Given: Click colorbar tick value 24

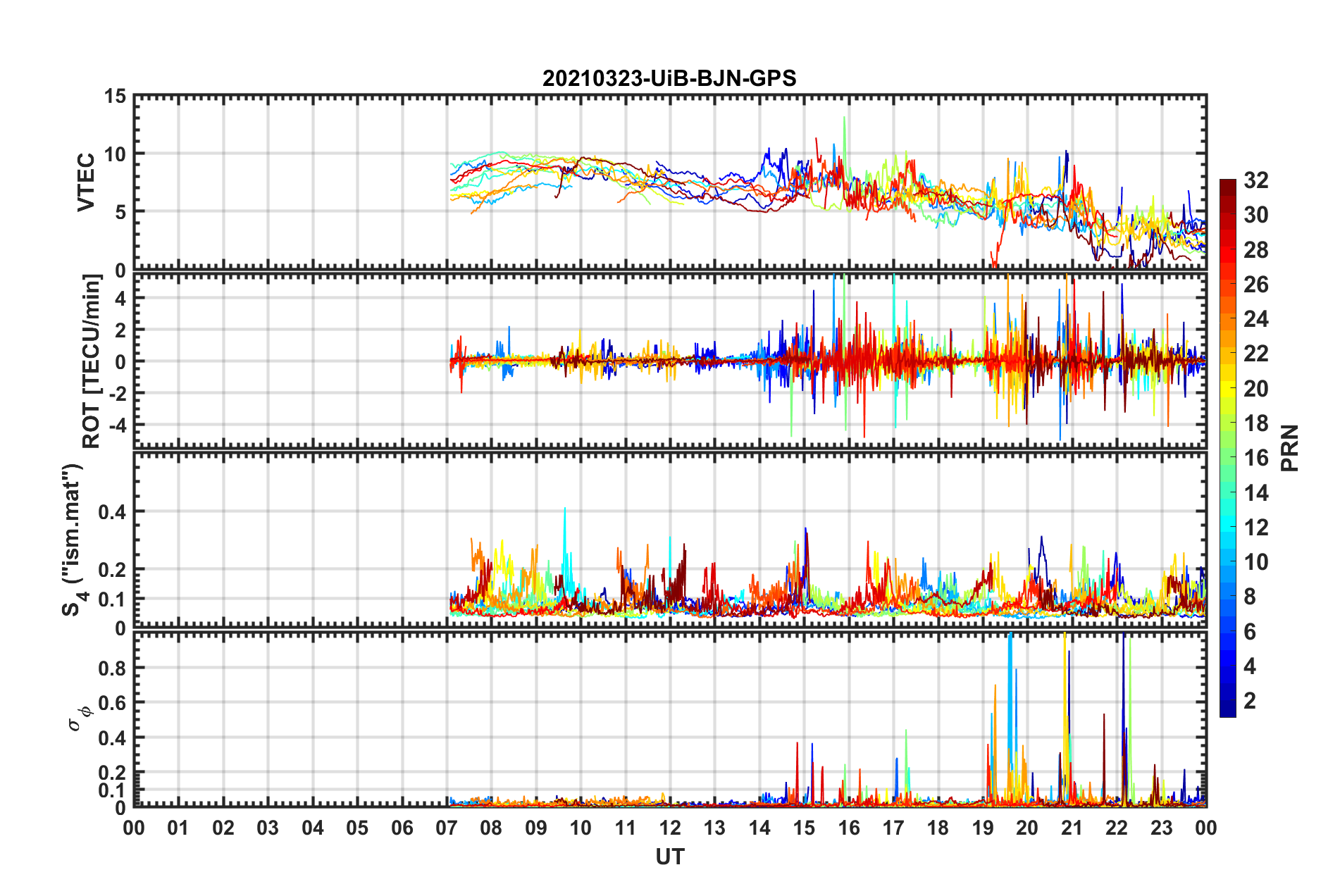Looking at the screenshot, I should (1255, 319).
